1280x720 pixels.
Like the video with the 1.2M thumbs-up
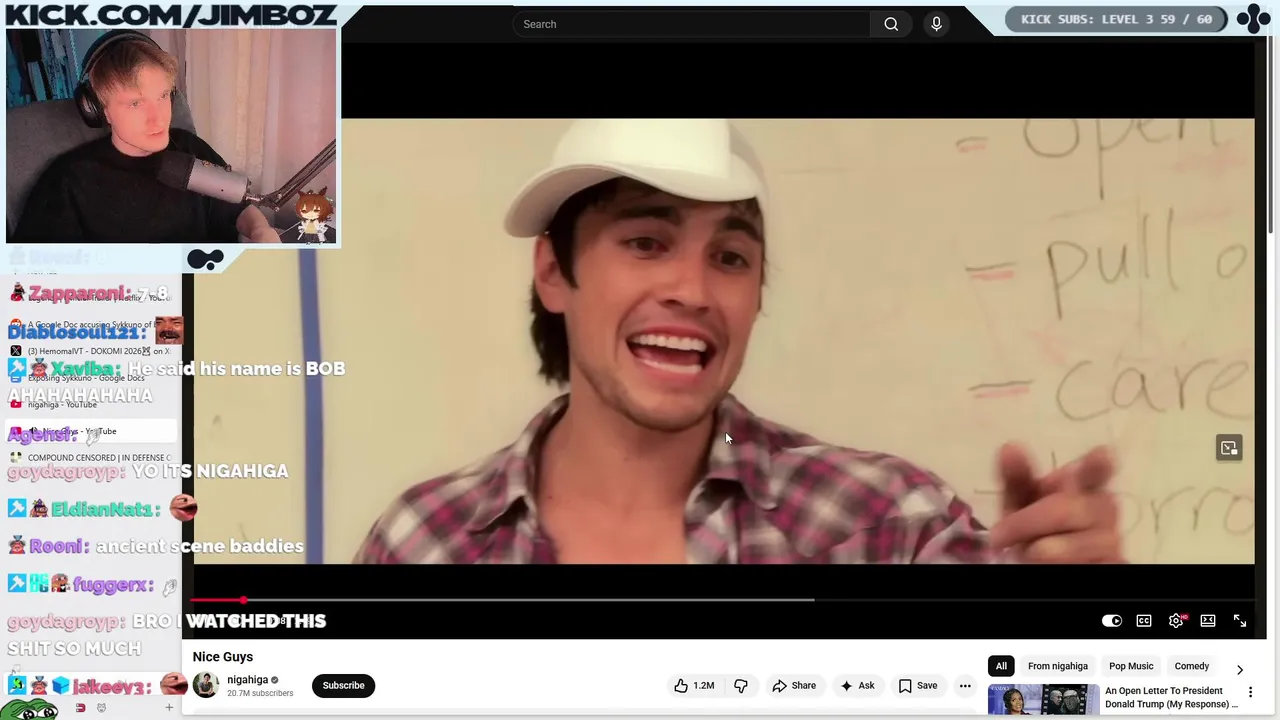coord(694,685)
